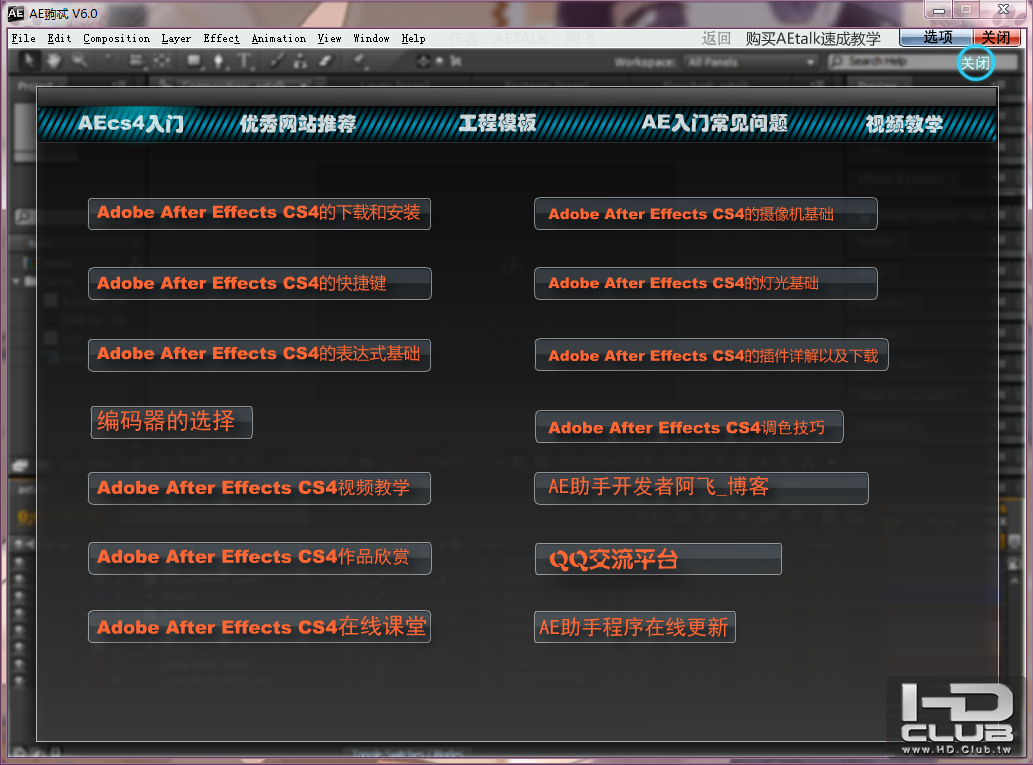
Task: Select the Type (T) tool in toolbar
Action: click(244, 61)
